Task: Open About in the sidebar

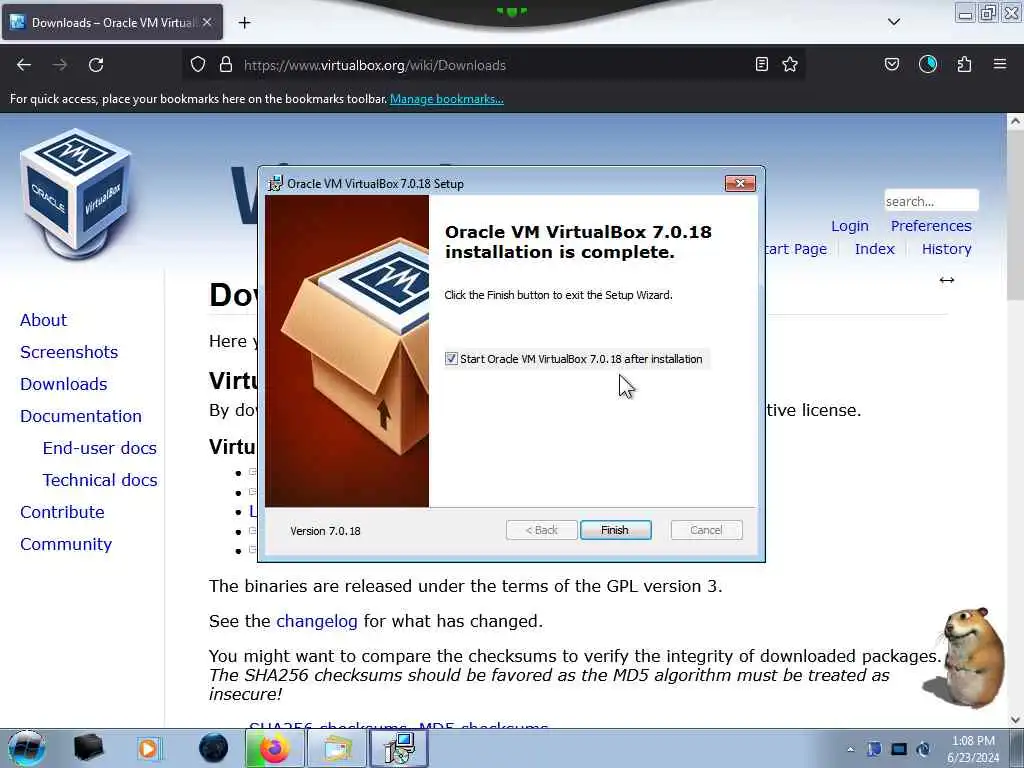Action: coord(43,320)
